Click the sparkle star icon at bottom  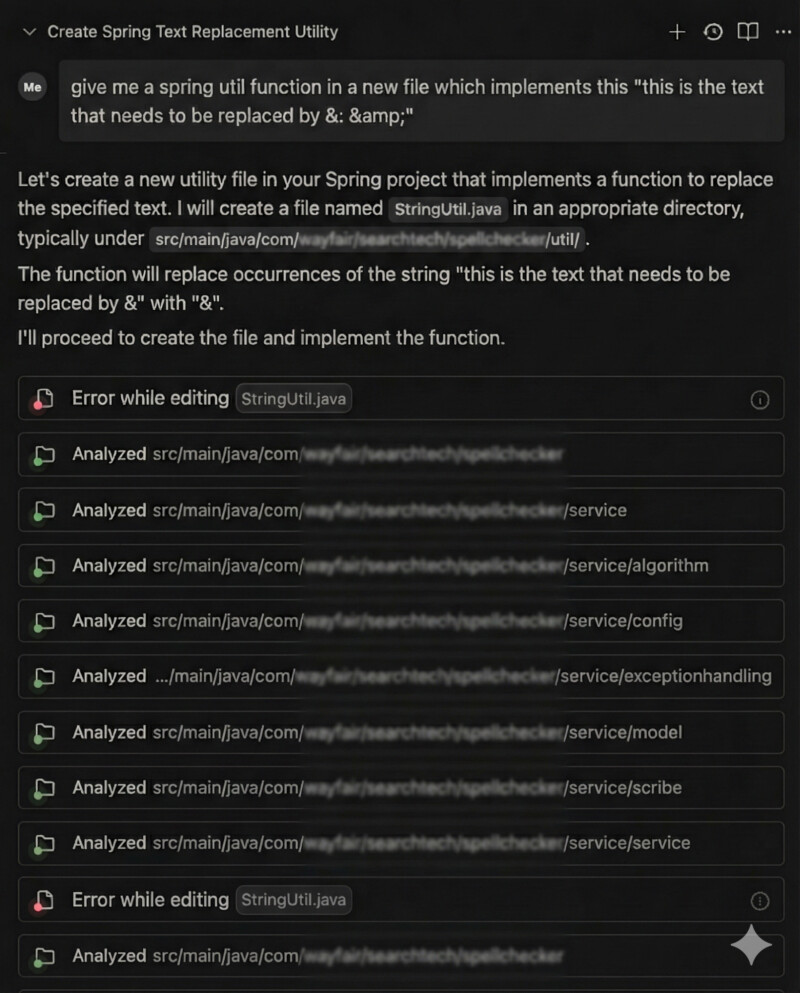pos(751,944)
